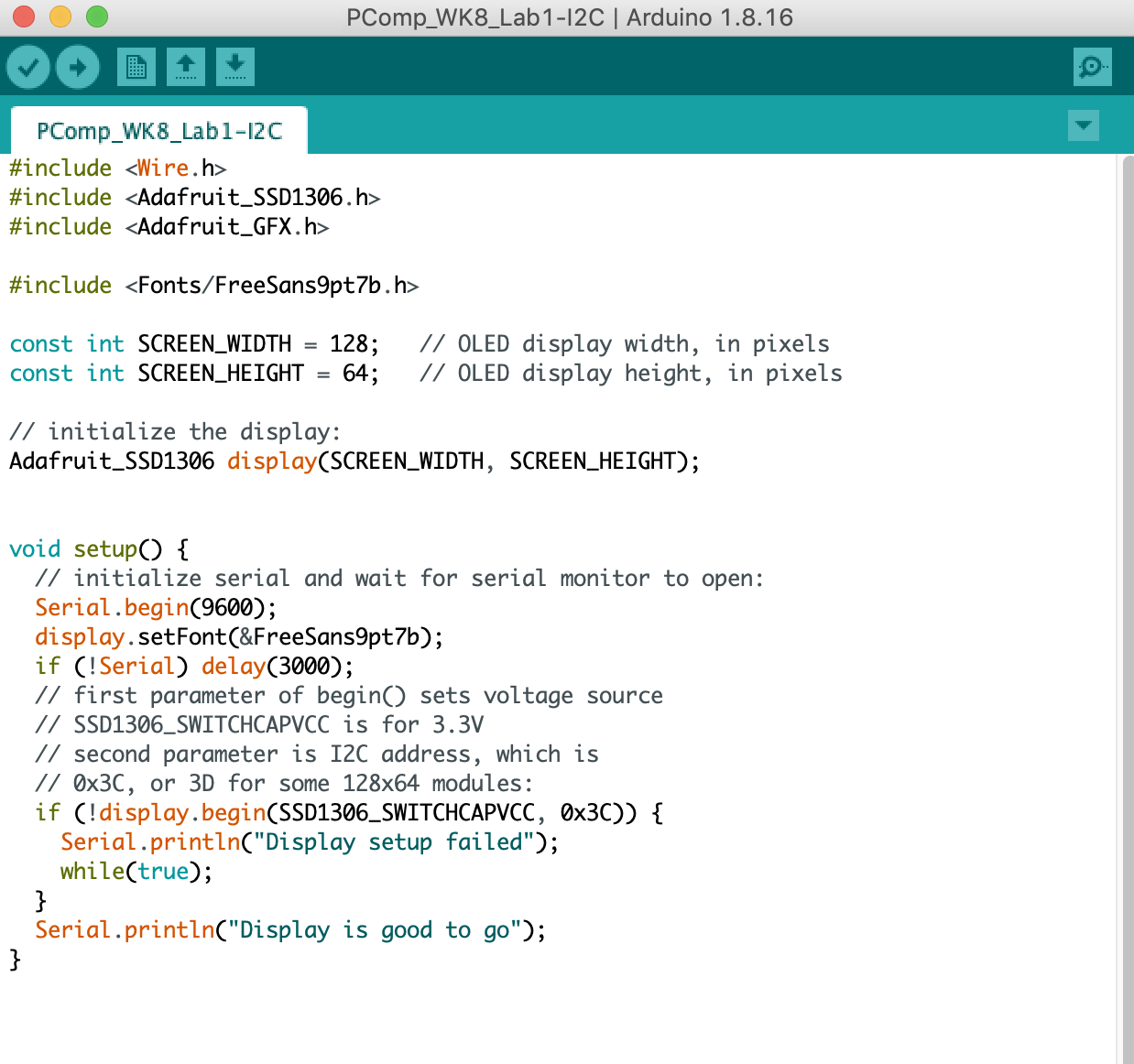This screenshot has width=1134, height=1064.
Task: Click the SCREEN_WIDTH value 128
Action: click(x=348, y=344)
